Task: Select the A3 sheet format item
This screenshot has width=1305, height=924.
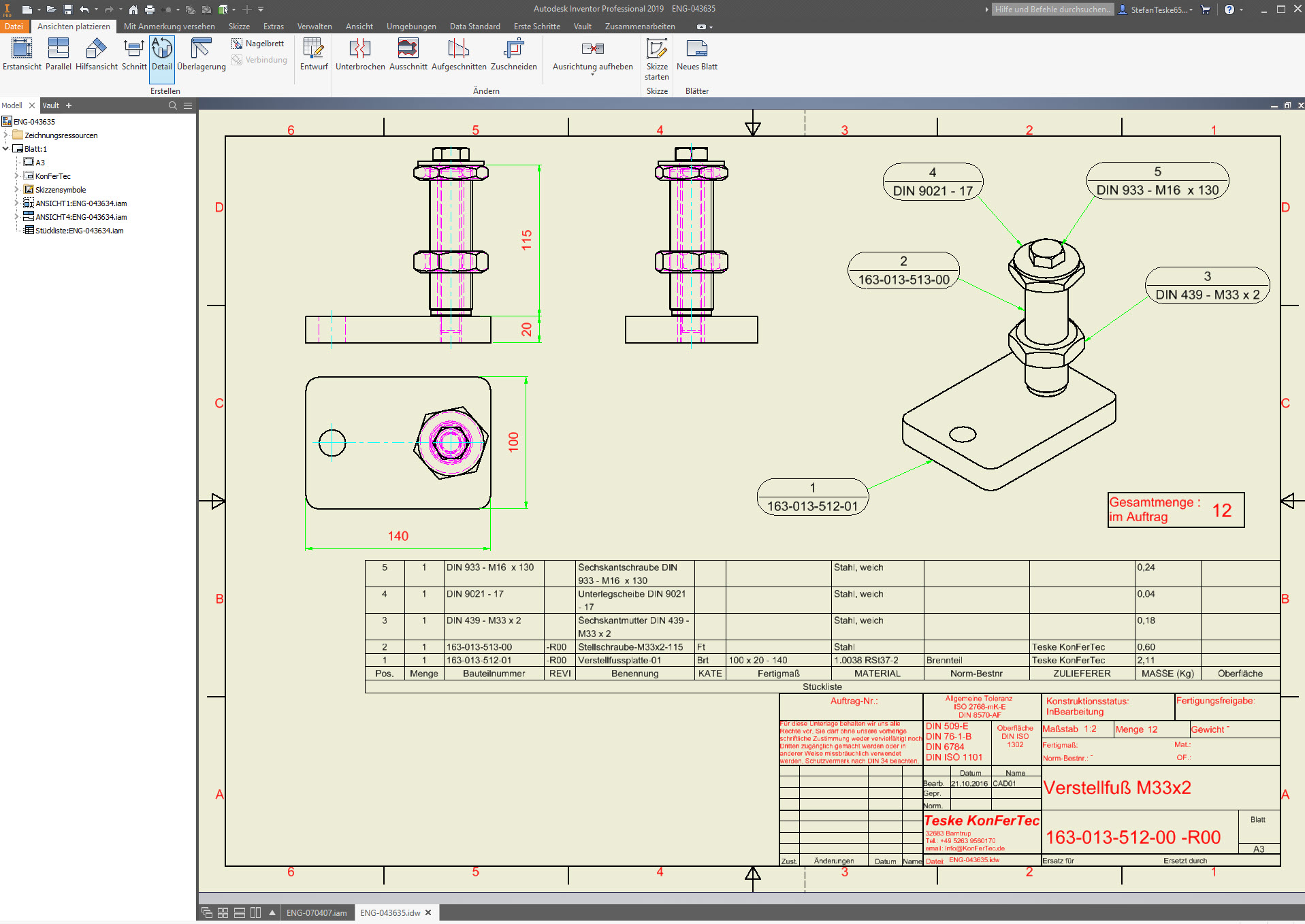Action: [x=40, y=163]
